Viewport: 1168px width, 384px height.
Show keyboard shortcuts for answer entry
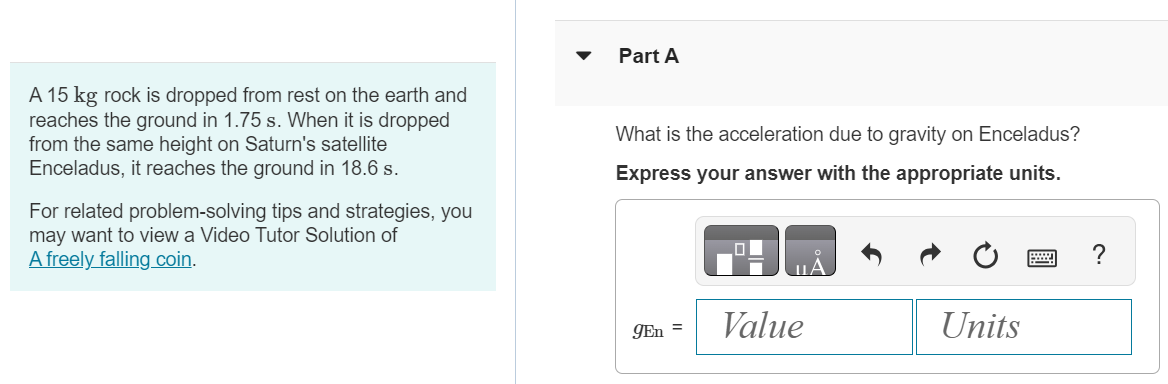coord(1041,257)
